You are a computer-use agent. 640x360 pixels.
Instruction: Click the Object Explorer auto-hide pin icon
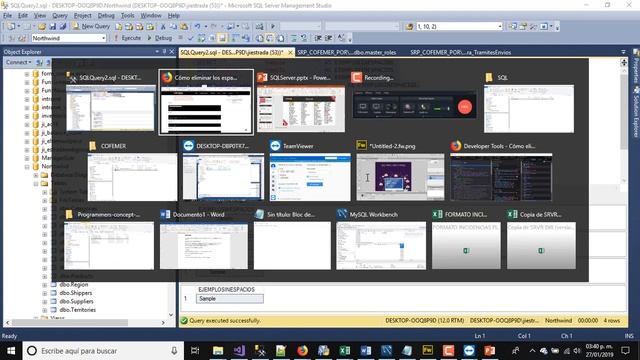164,51
